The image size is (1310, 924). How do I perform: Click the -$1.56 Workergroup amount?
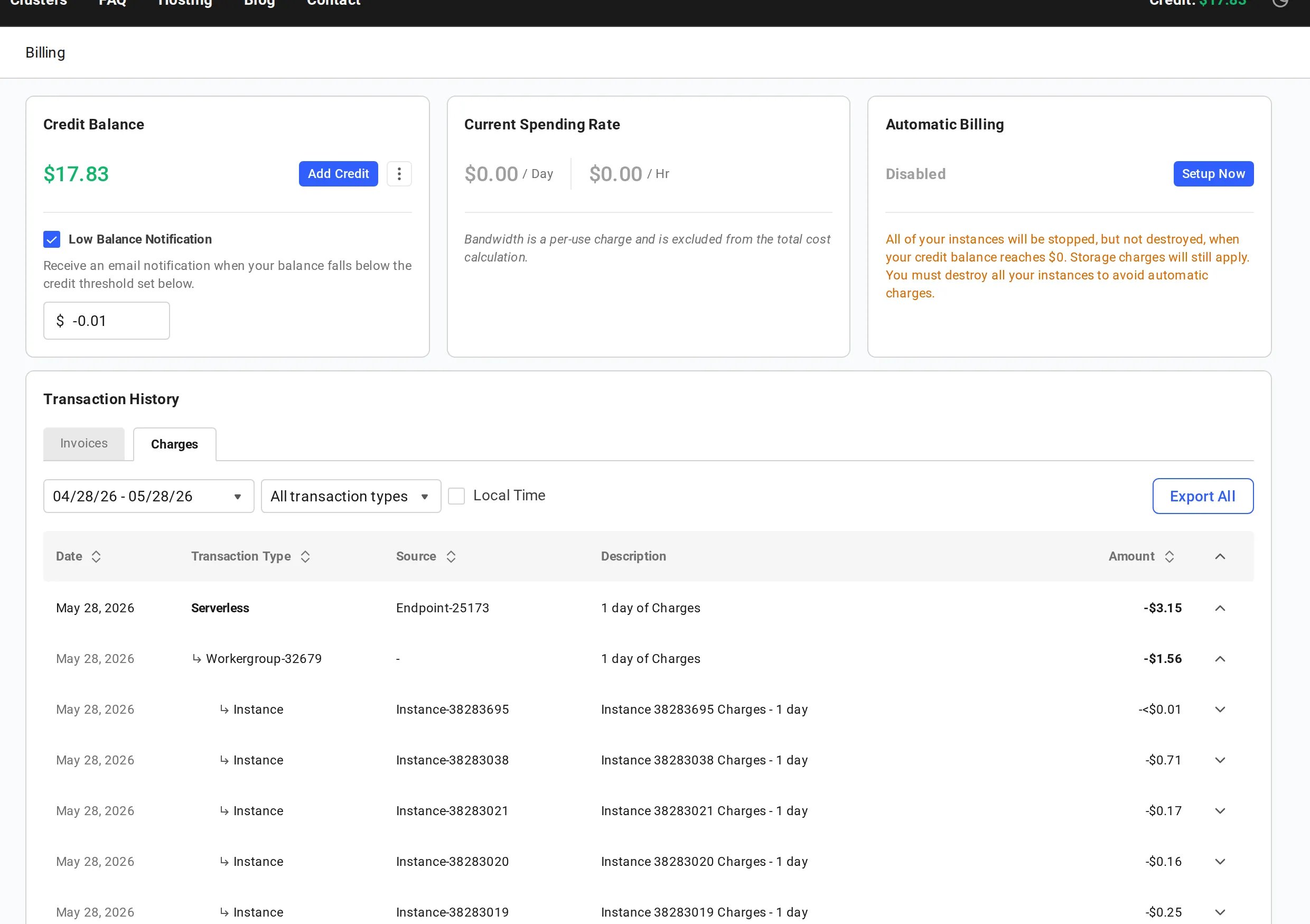pos(1162,659)
